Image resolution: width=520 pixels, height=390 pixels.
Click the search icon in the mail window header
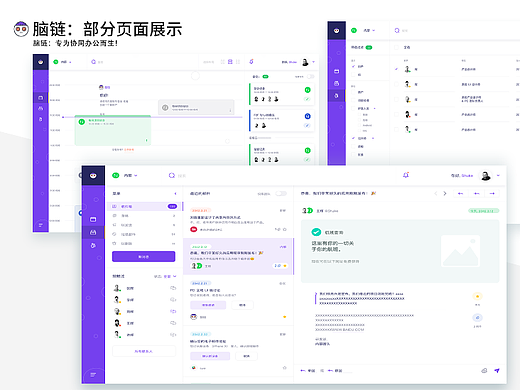coord(172,175)
